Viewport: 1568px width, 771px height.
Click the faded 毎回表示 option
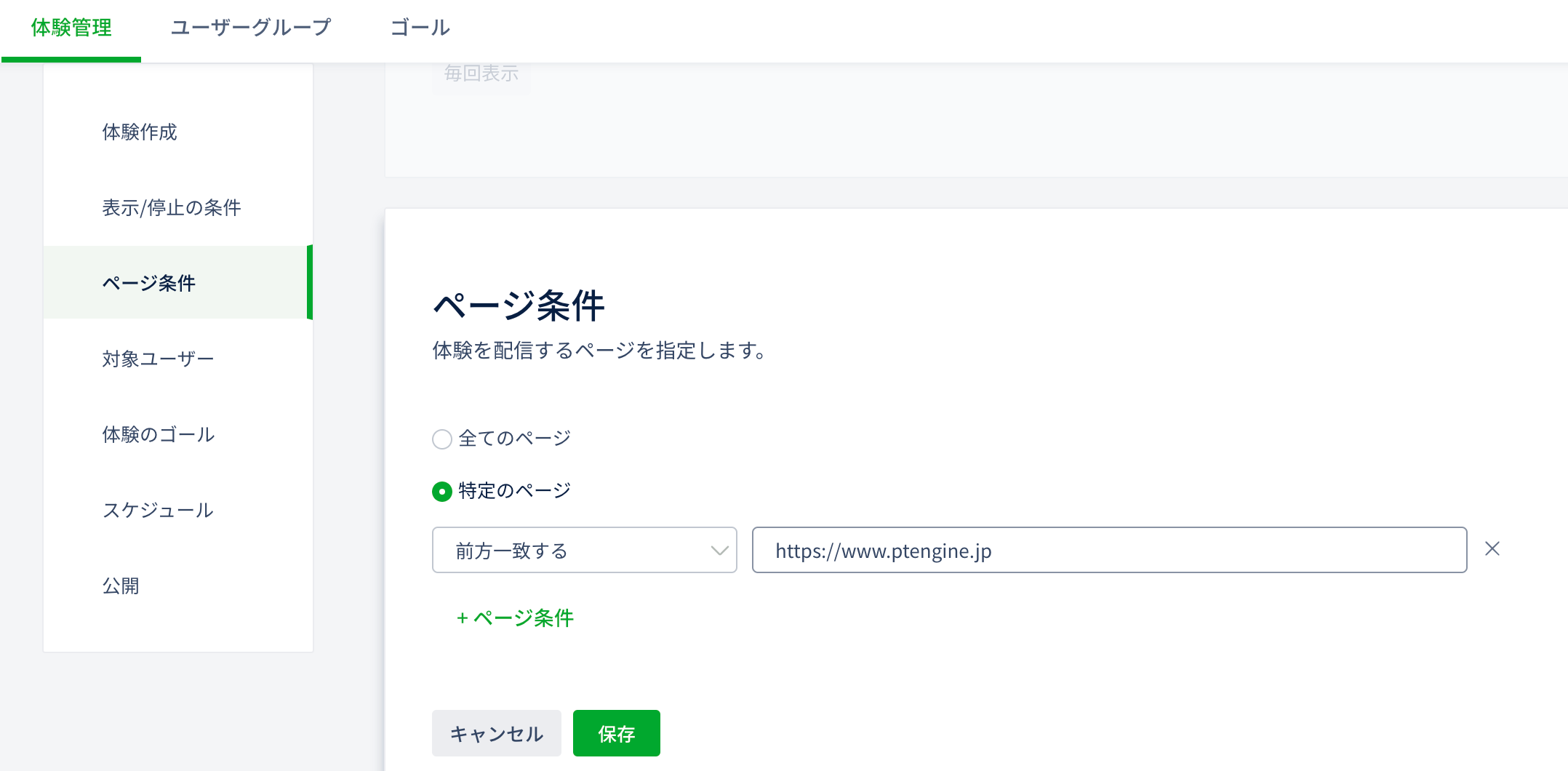pos(481,74)
